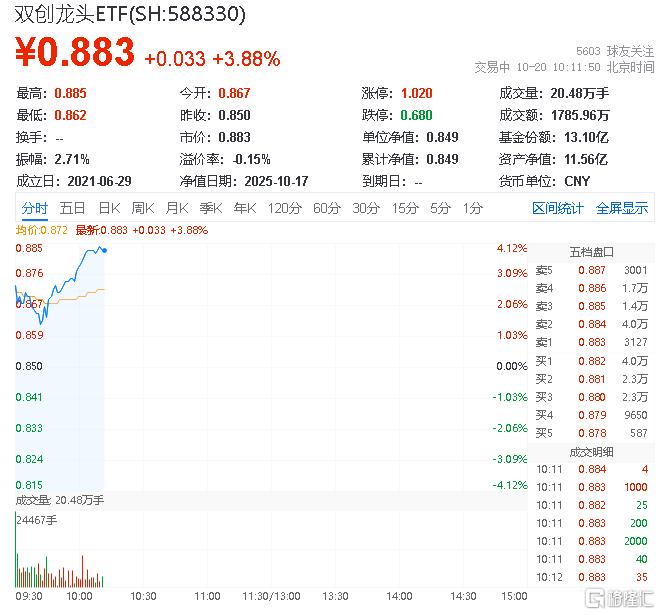This screenshot has width=660, height=615.
Task: Select the 年K yearly chart tab
Action: 244,208
